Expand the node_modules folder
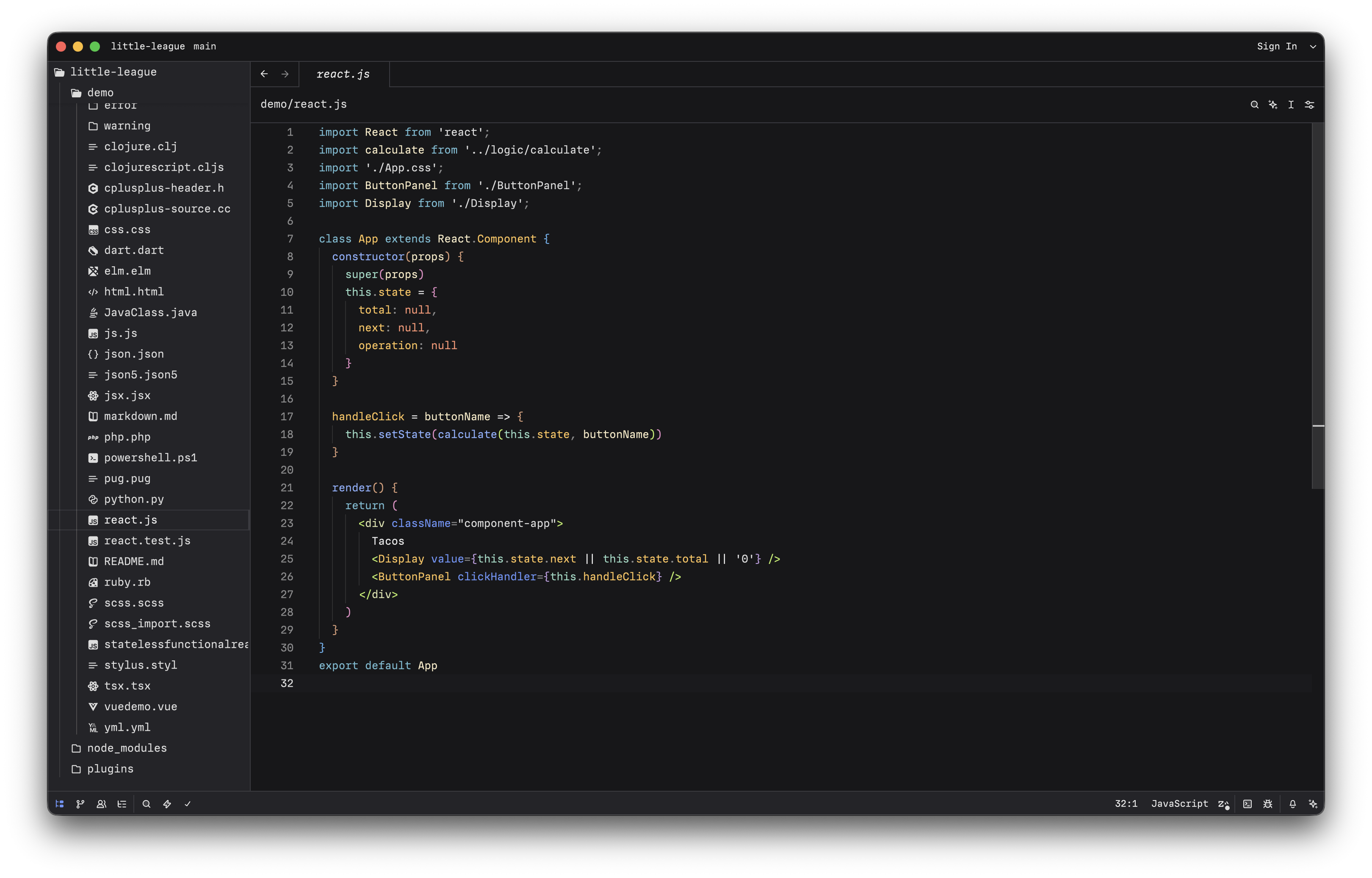Viewport: 1372px width, 878px height. point(149,748)
